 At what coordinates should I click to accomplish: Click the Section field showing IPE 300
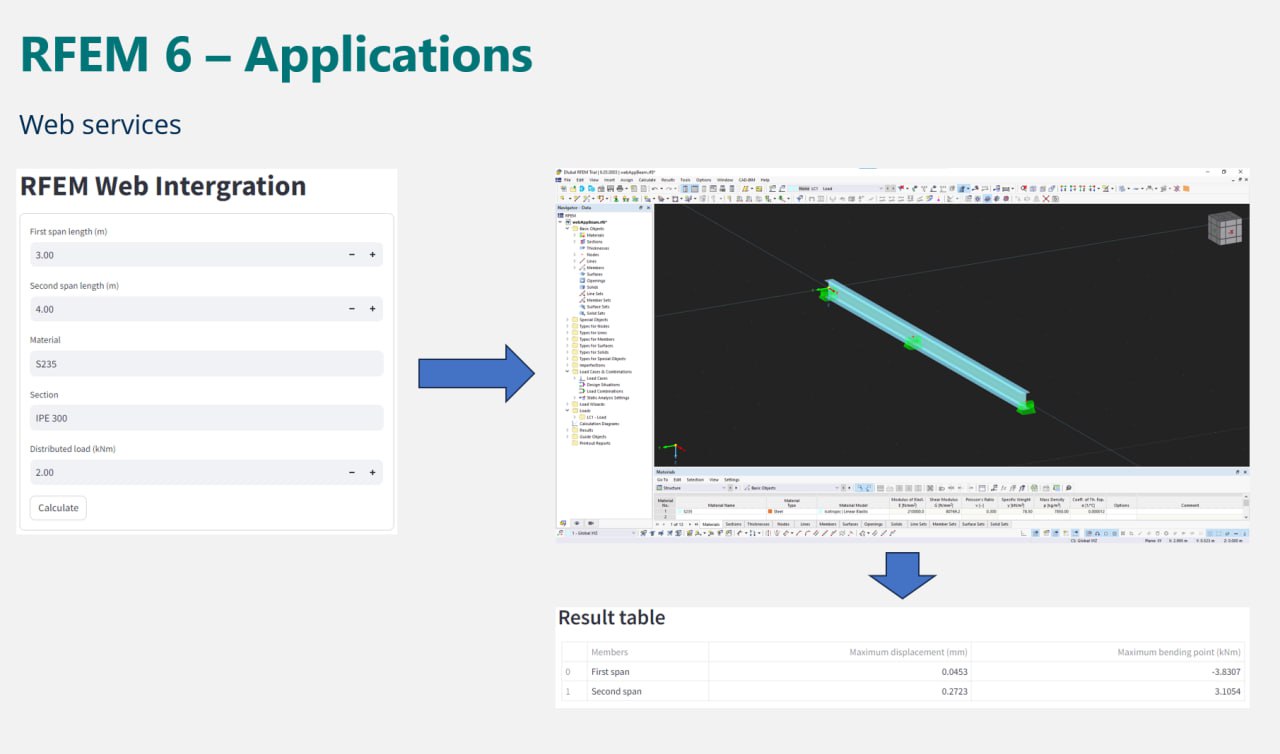(206, 418)
